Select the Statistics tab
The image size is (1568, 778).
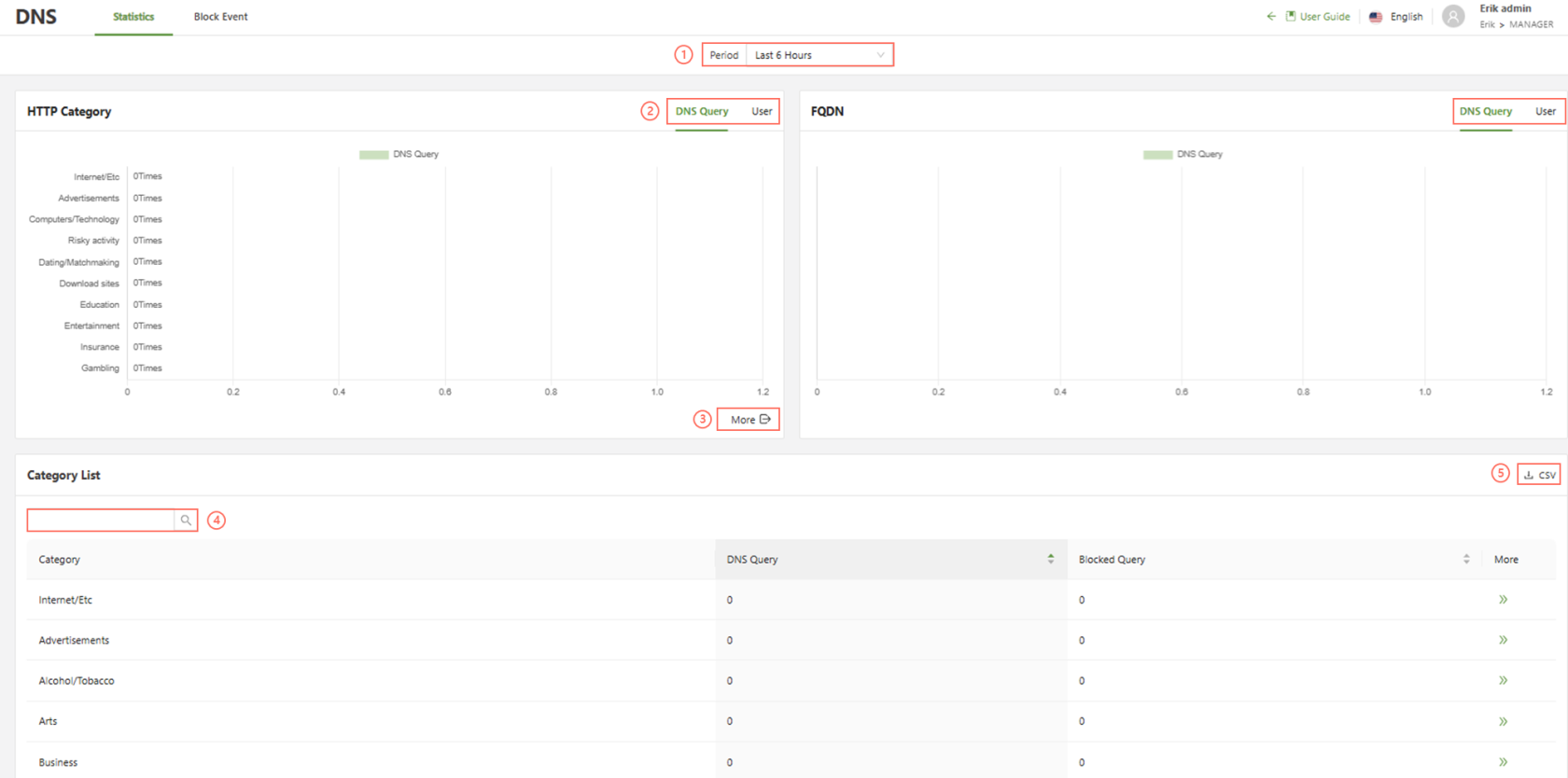click(x=133, y=17)
